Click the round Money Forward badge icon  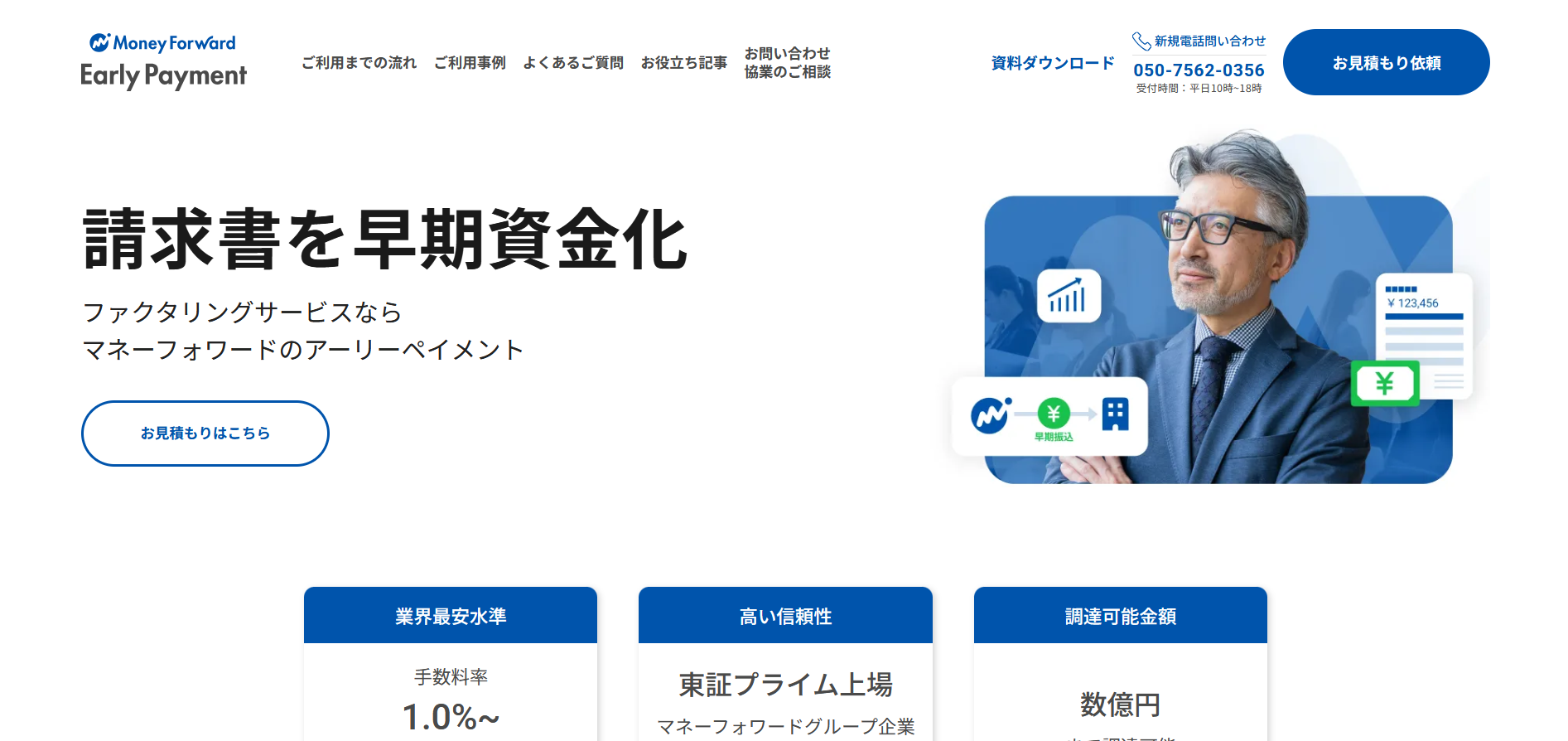pos(991,414)
